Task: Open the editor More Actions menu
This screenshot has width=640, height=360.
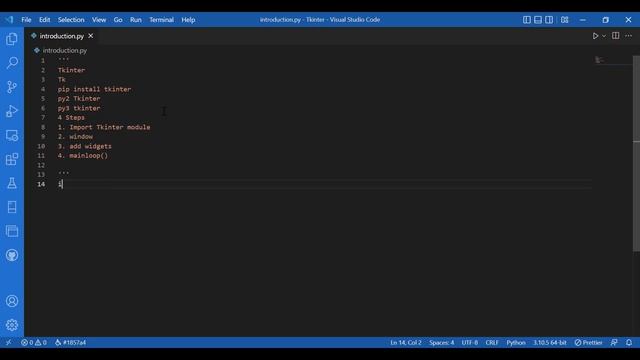Action: pyautogui.click(x=629, y=36)
